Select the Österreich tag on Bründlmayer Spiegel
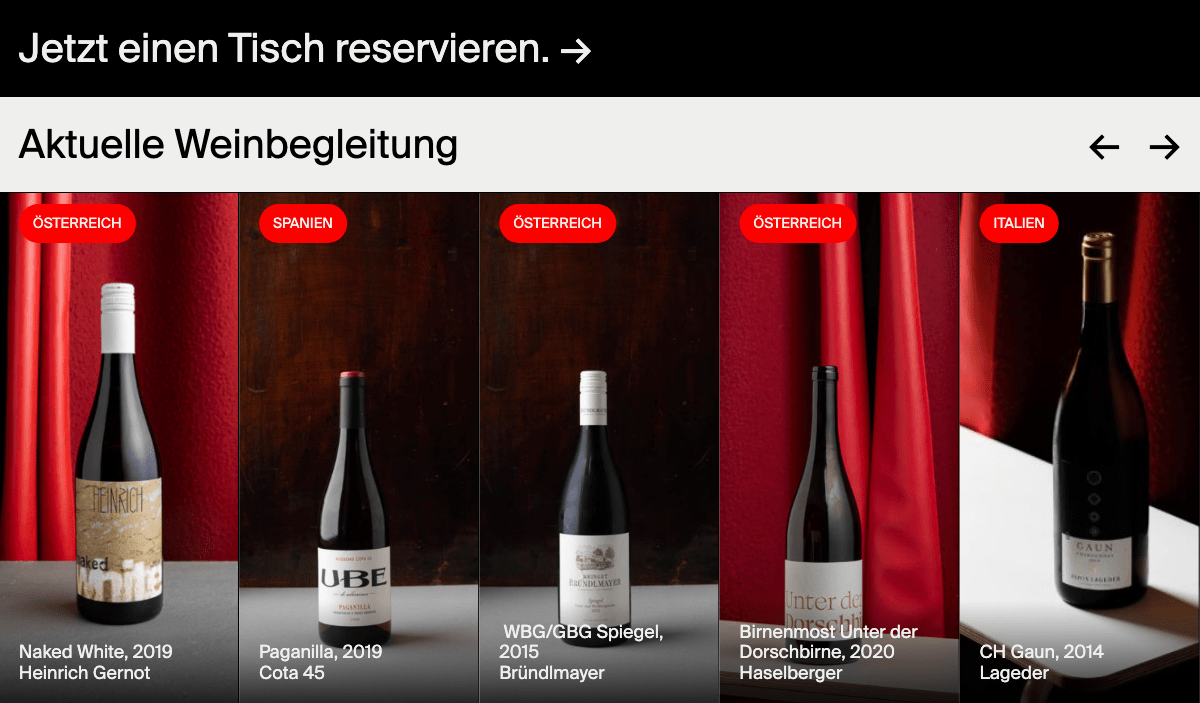The width and height of the screenshot is (1200, 703). tap(557, 223)
